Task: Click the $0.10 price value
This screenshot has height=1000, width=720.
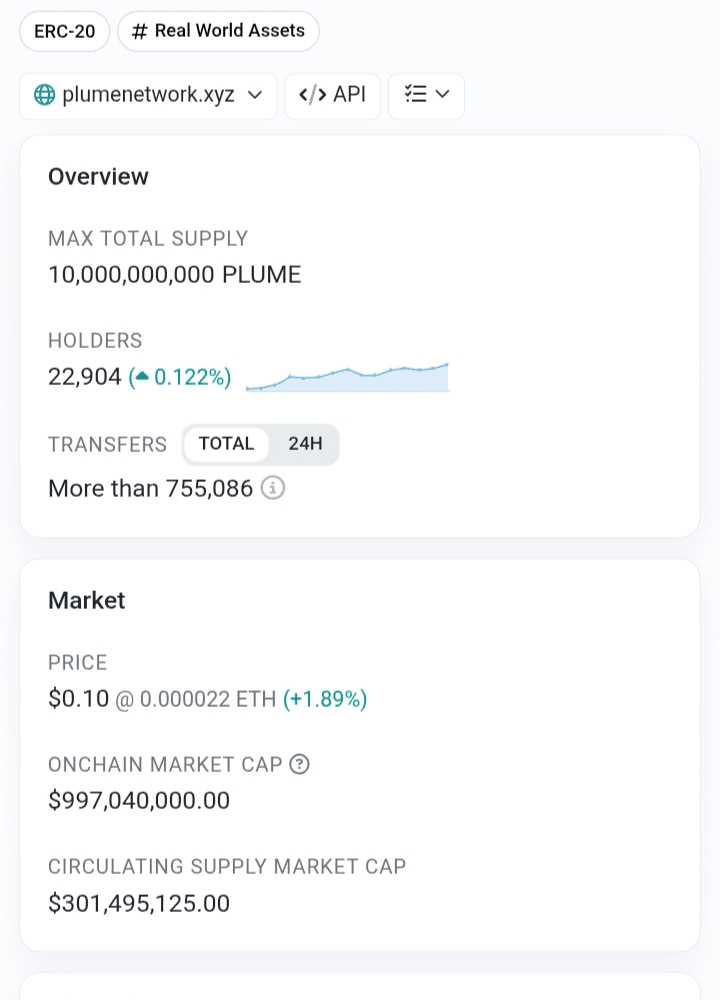Action: point(78,698)
